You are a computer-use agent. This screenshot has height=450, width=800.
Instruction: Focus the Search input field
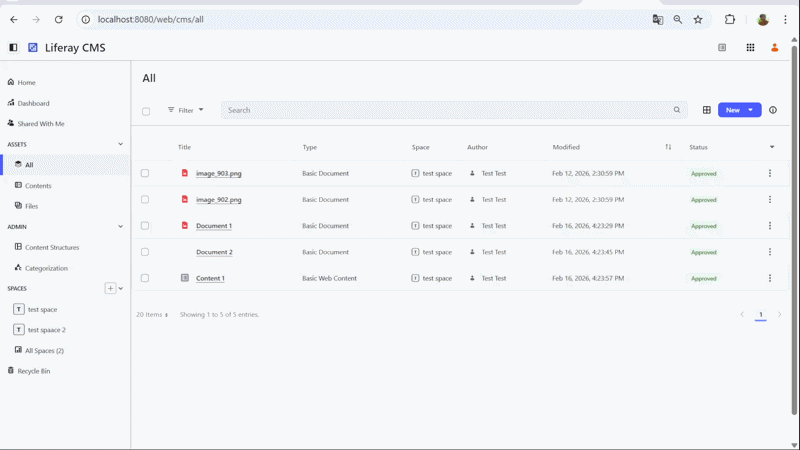(445, 110)
